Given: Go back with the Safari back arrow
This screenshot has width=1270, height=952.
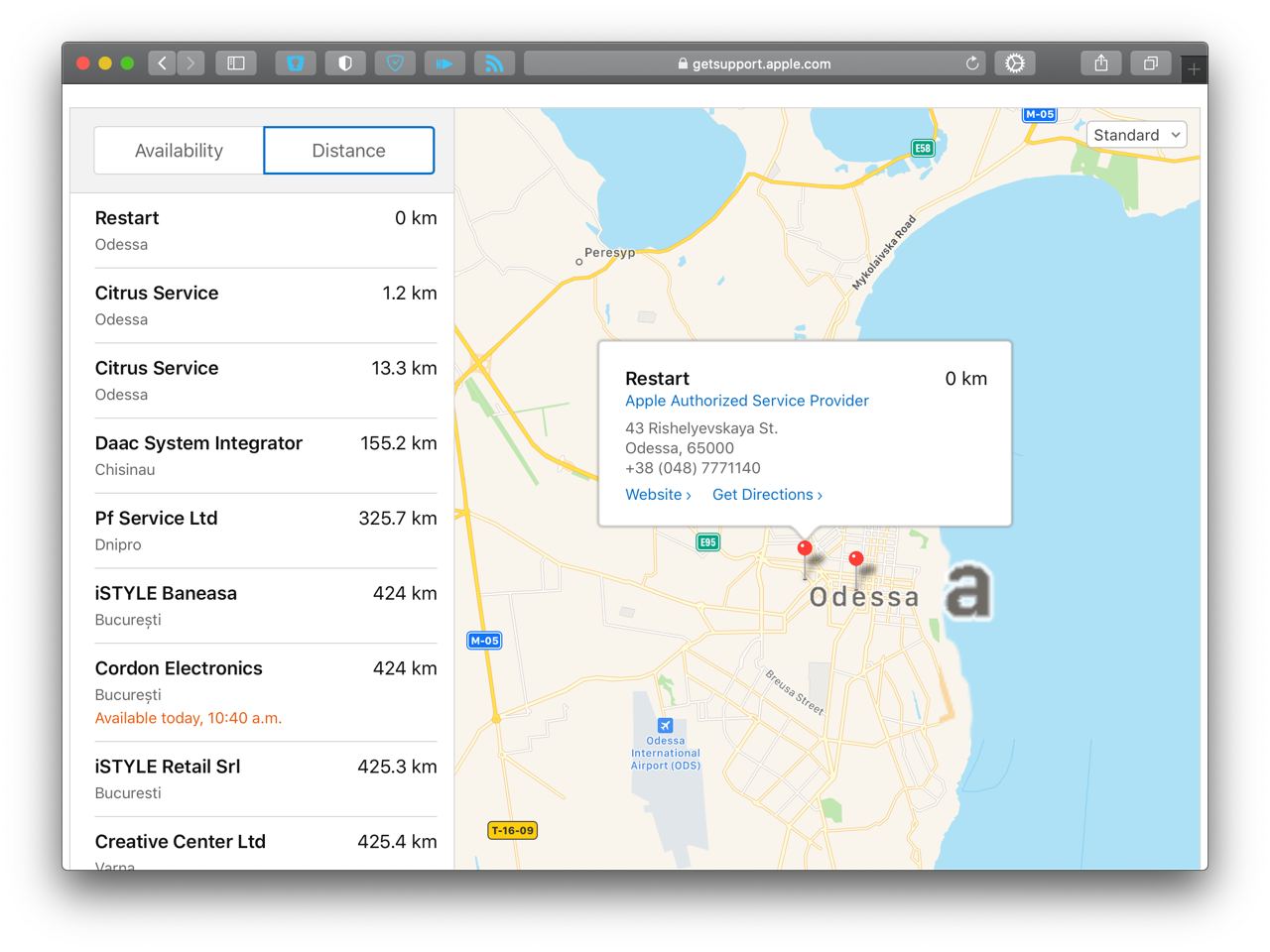Looking at the screenshot, I should pos(163,63).
